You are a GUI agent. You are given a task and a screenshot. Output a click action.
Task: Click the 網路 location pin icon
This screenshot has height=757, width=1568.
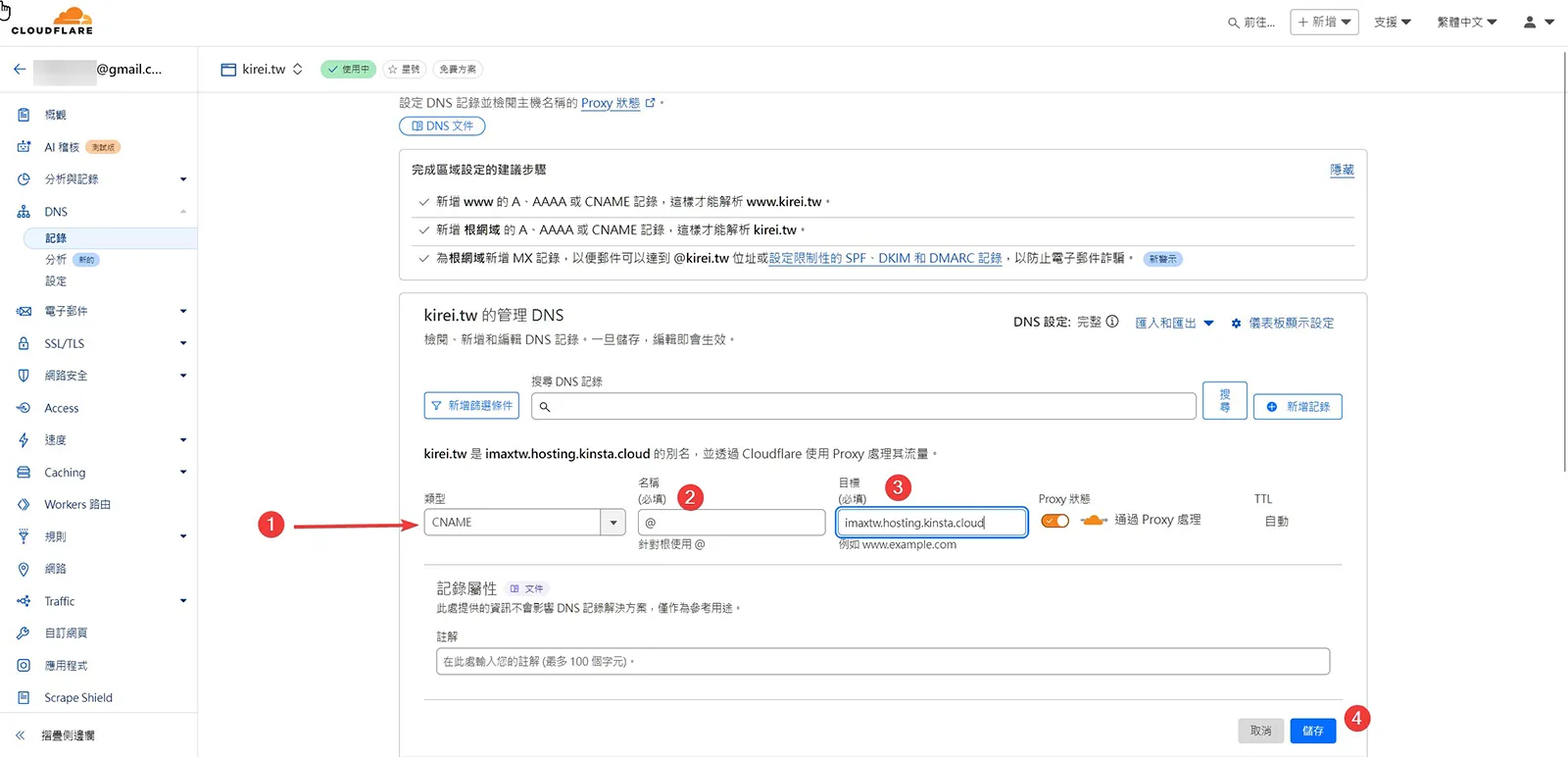coord(24,569)
